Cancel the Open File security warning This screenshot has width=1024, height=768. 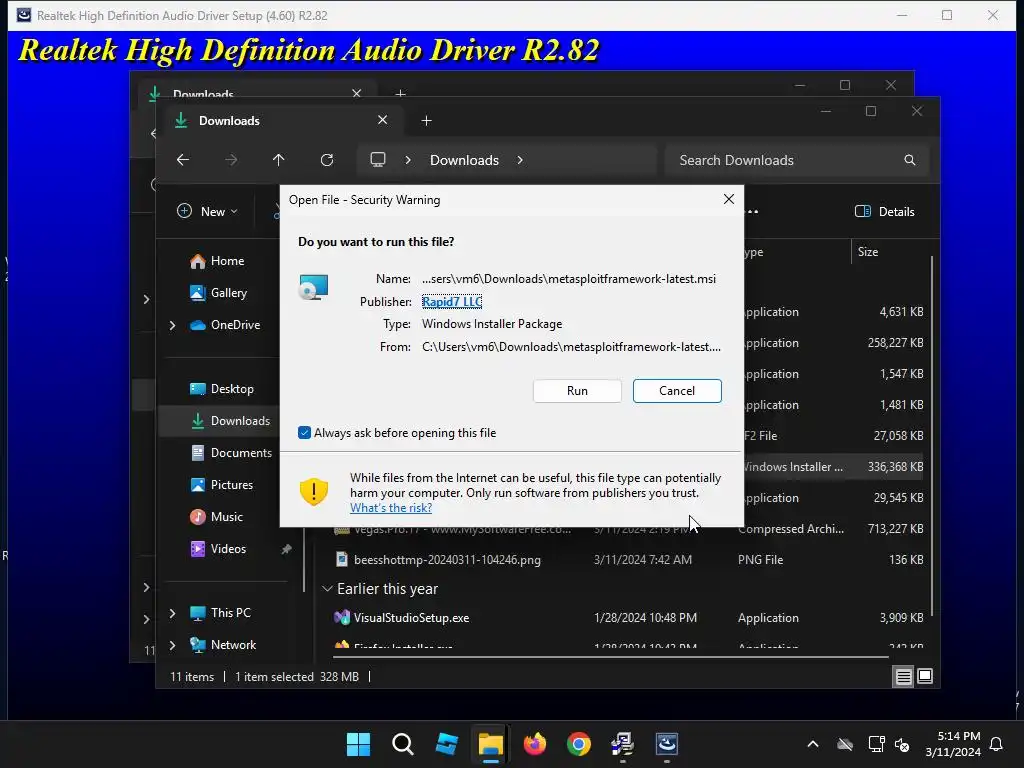coord(677,391)
